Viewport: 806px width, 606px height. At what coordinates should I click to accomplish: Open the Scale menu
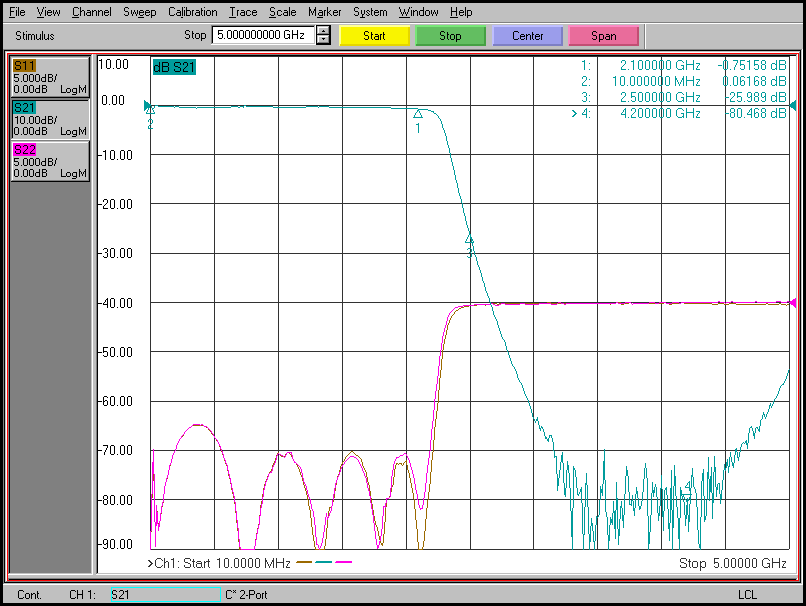click(x=282, y=12)
